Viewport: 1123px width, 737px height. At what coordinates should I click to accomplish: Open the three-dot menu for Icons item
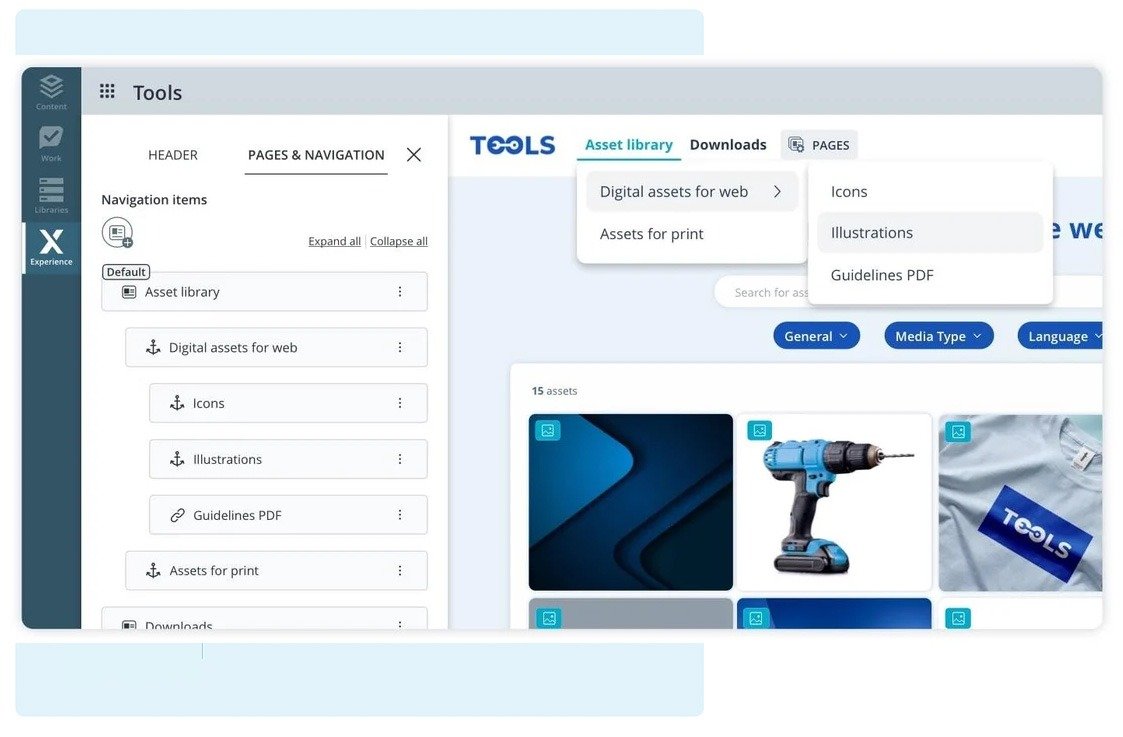tap(400, 403)
